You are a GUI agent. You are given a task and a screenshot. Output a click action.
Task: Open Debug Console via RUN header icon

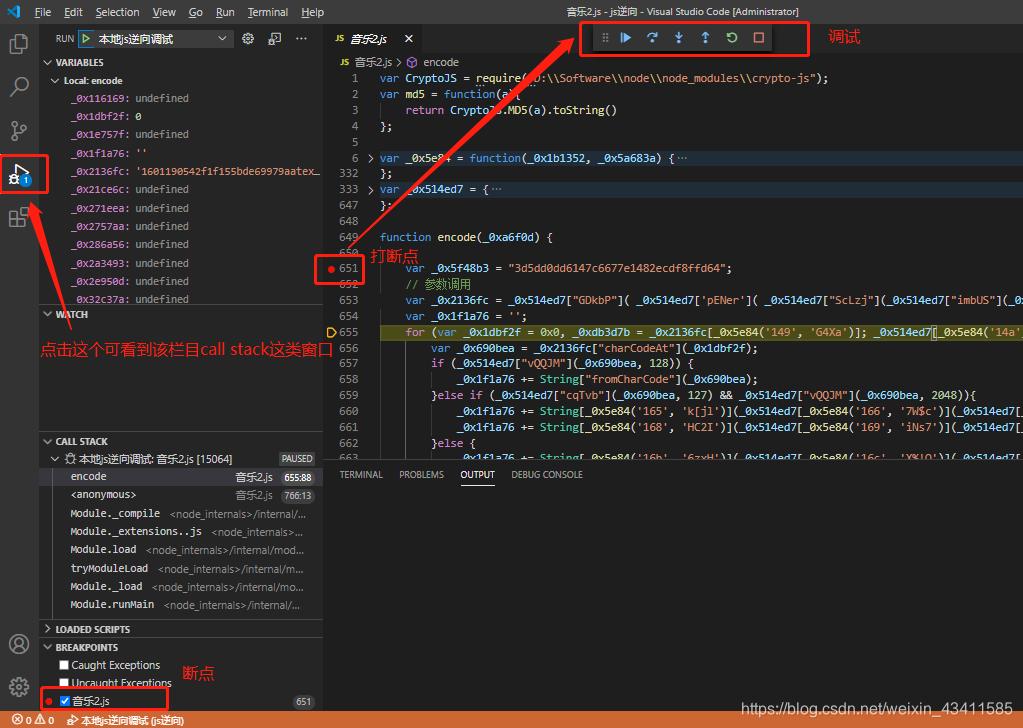point(275,39)
